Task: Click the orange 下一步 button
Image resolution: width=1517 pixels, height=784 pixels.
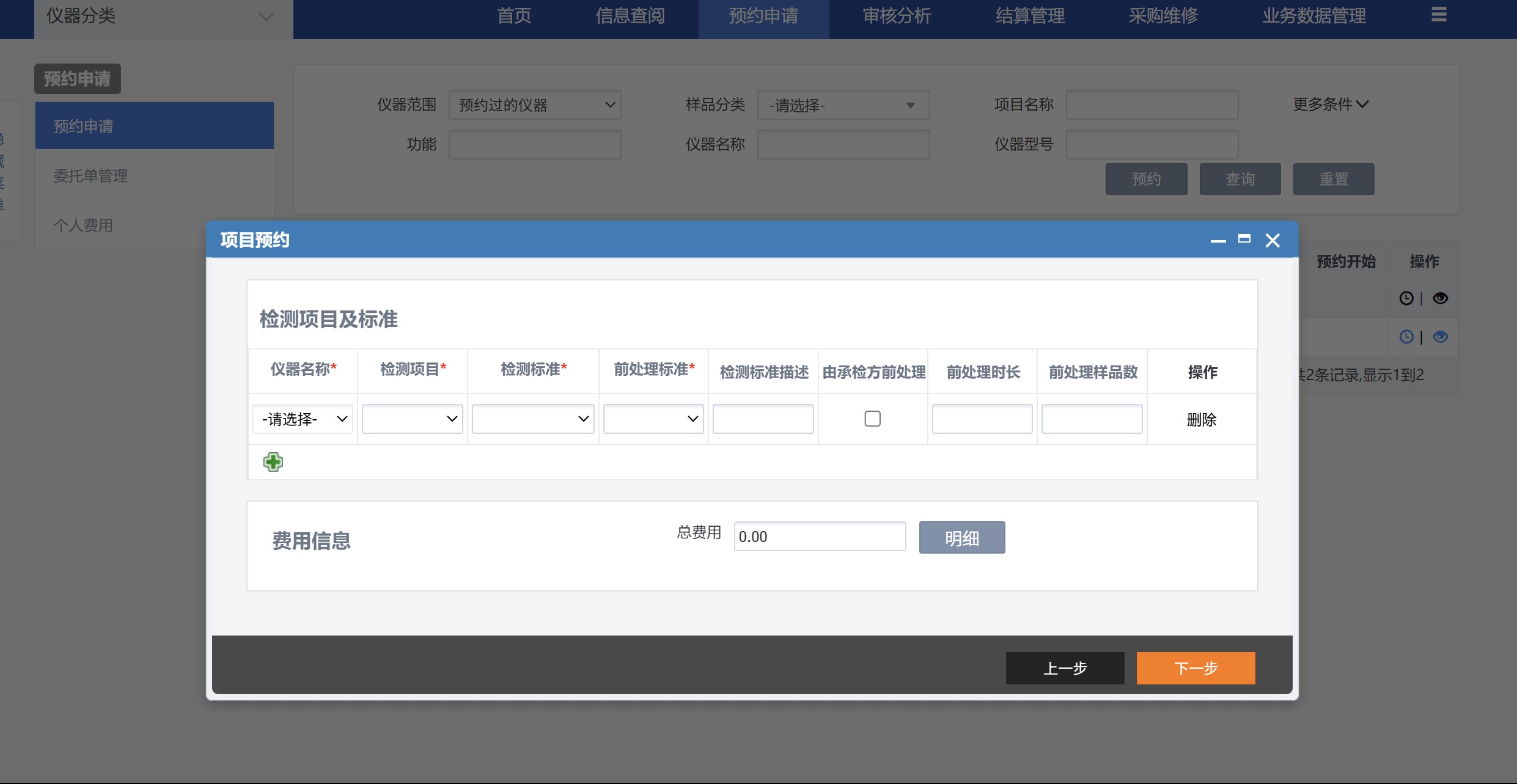Action: point(1196,668)
